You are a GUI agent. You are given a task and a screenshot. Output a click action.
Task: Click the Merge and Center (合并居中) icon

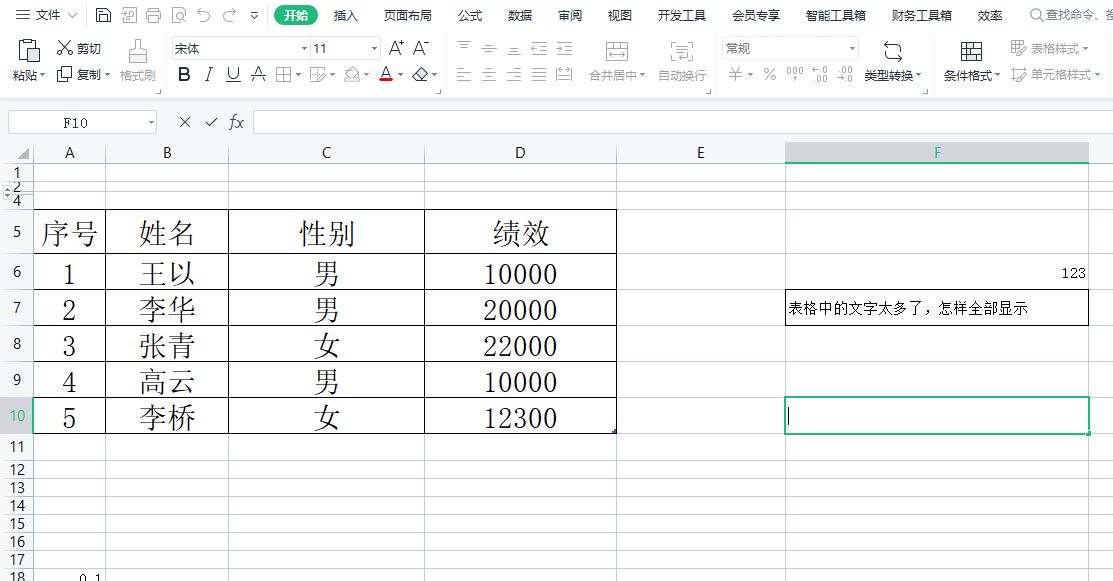[617, 51]
